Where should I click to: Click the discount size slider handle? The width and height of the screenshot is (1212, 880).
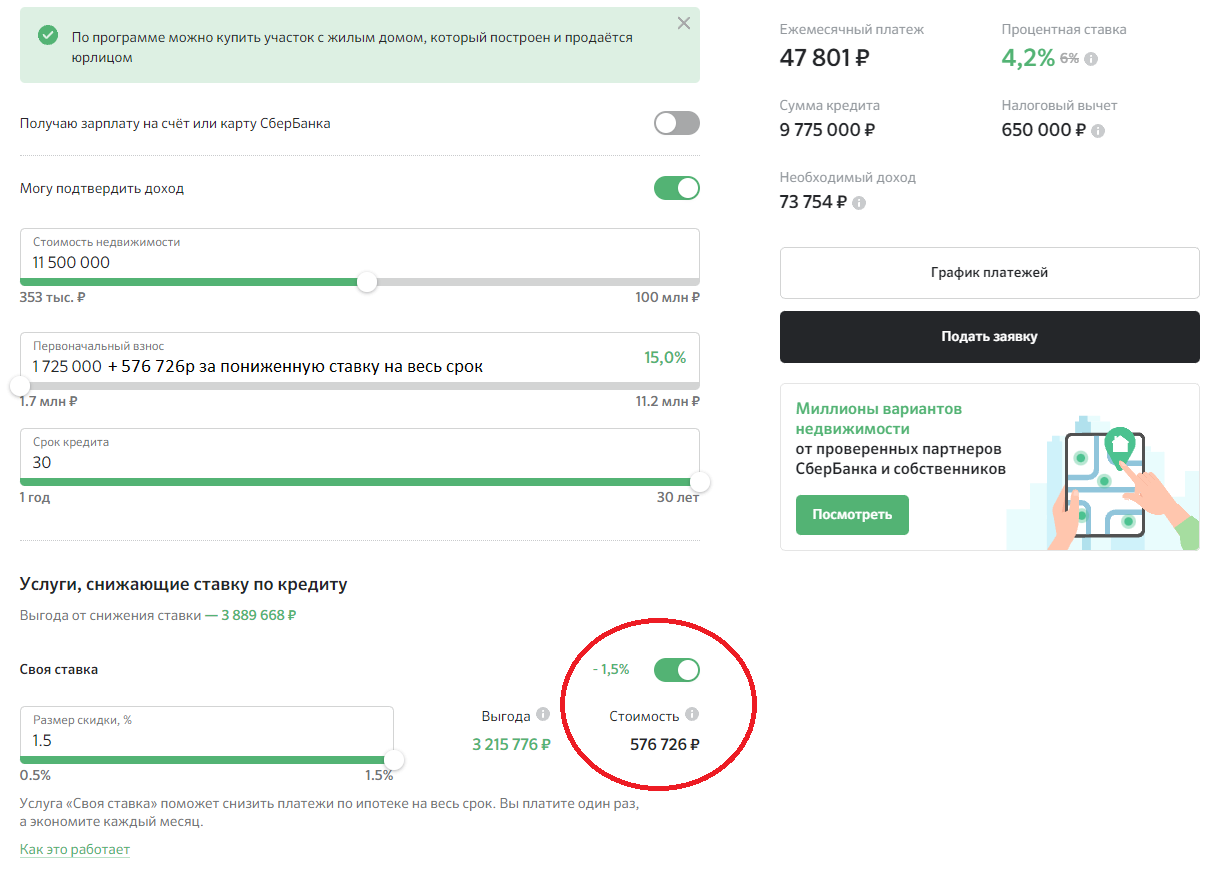(394, 760)
